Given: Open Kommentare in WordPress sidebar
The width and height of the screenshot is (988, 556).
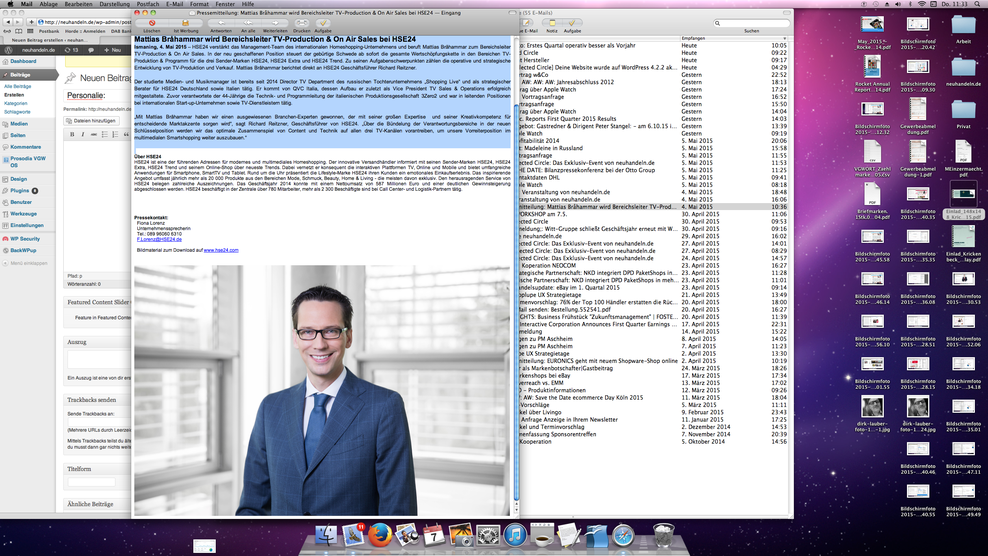Looking at the screenshot, I should pos(28,147).
